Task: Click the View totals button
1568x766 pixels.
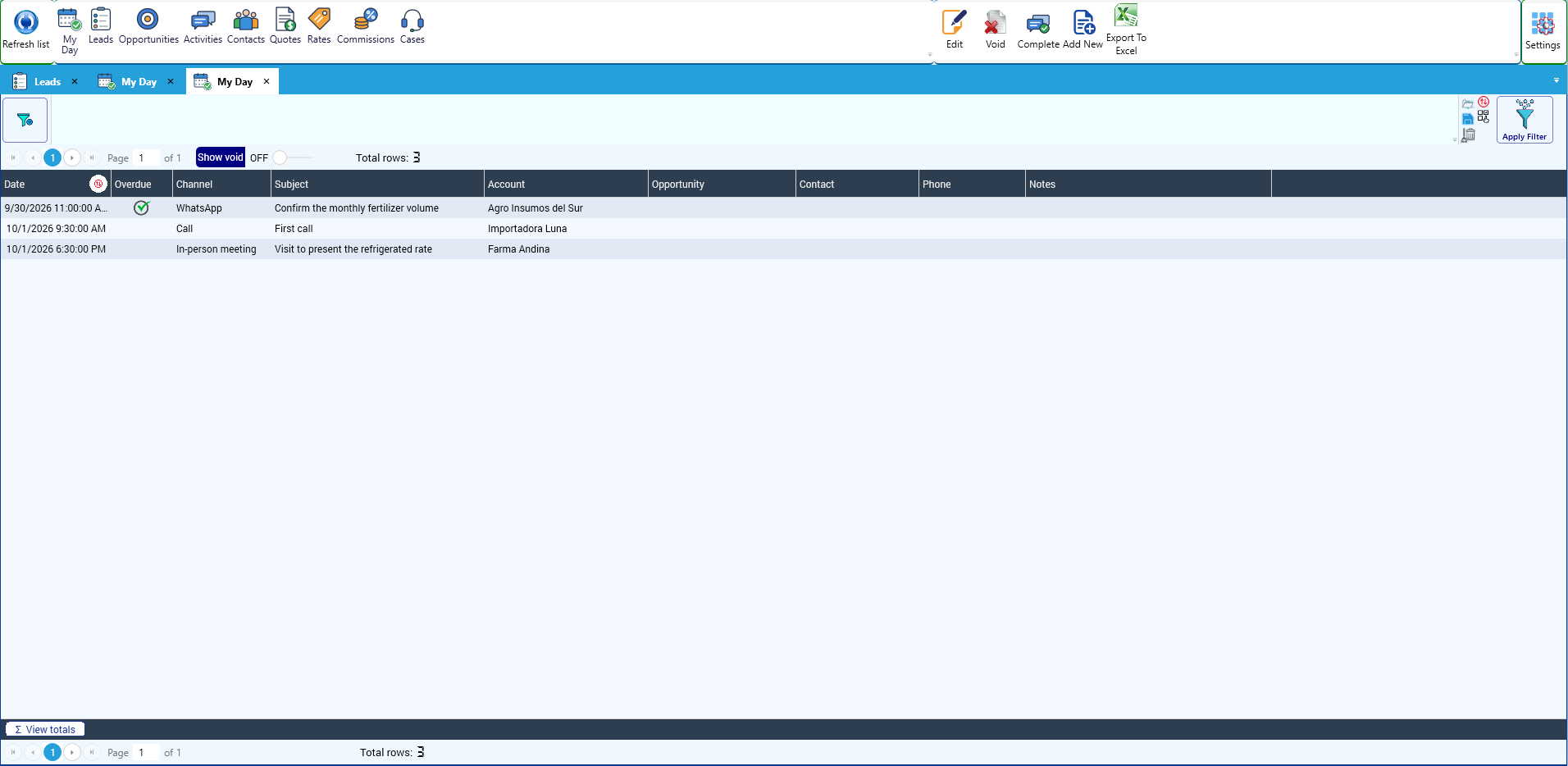Action: click(x=45, y=729)
